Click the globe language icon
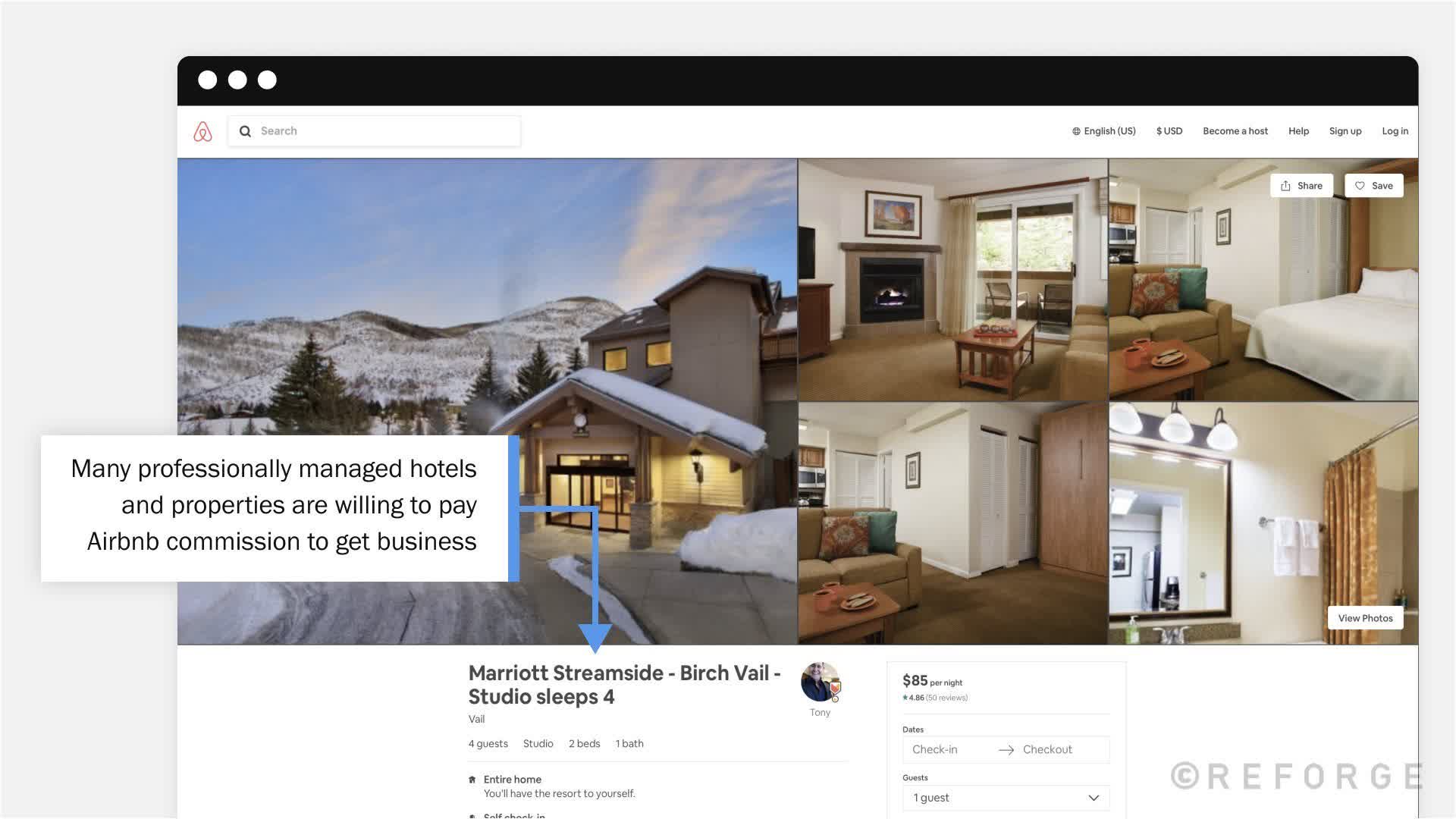Image resolution: width=1456 pixels, height=819 pixels. tap(1076, 131)
